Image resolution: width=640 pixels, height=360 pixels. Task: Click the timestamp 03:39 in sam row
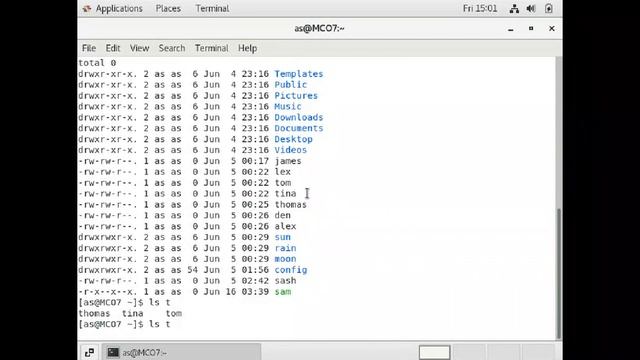click(x=255, y=291)
